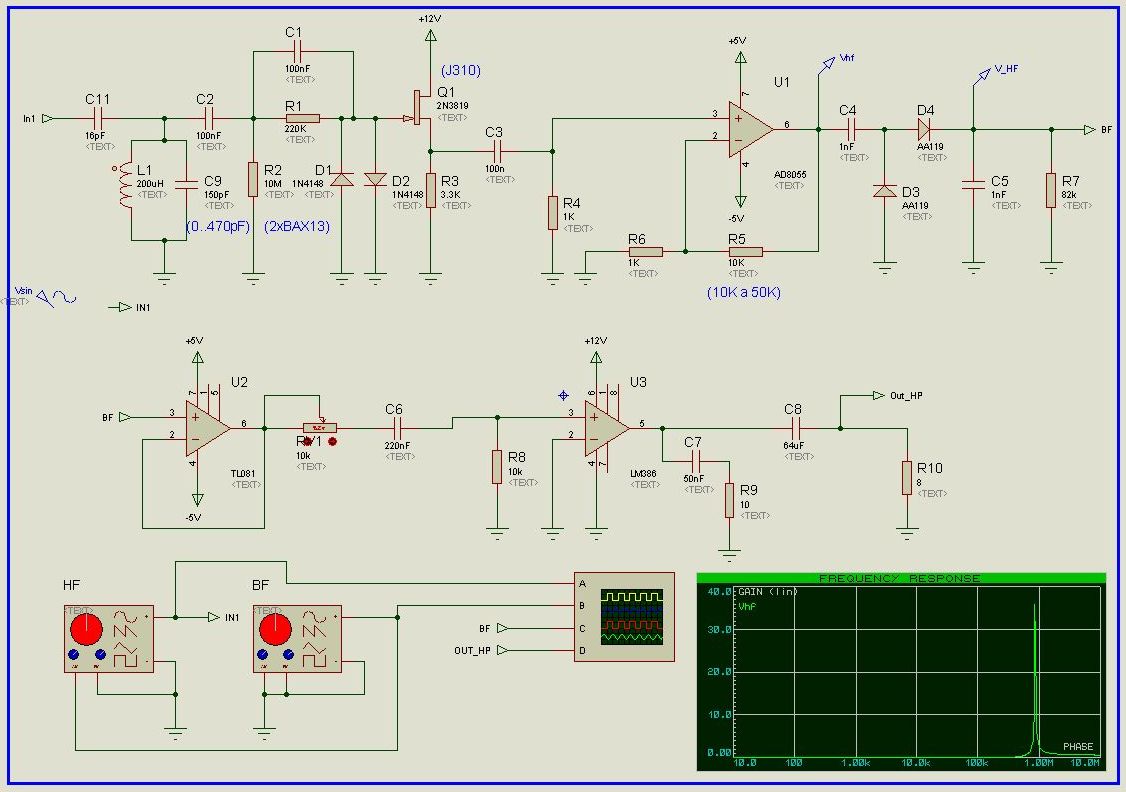The height and width of the screenshot is (792, 1126).
Task: Turn the HF generator red frequency knob
Action: coord(86,629)
